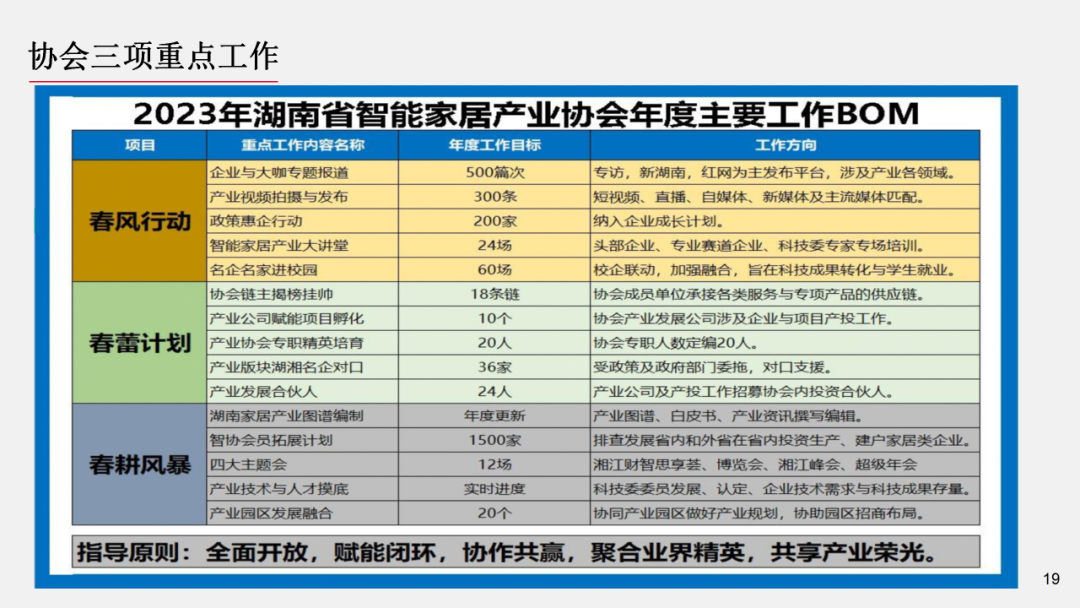Select the 名企名家进校园 cell
Viewport: 1080px width, 608px height.
[x=302, y=270]
